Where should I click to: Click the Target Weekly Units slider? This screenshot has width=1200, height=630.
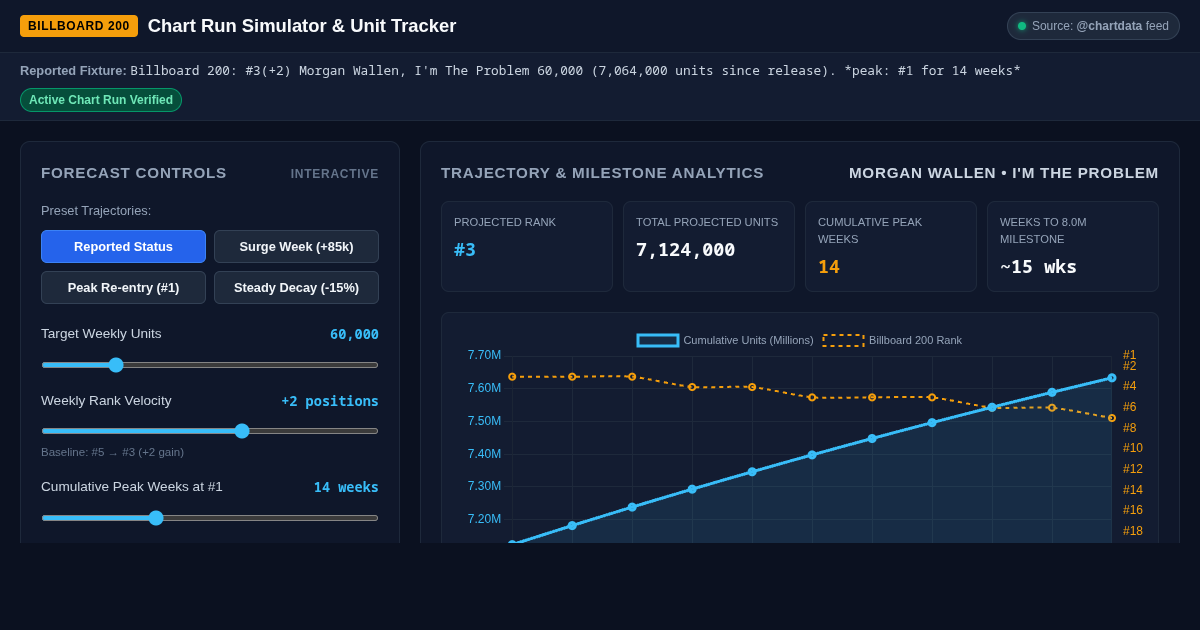210,365
